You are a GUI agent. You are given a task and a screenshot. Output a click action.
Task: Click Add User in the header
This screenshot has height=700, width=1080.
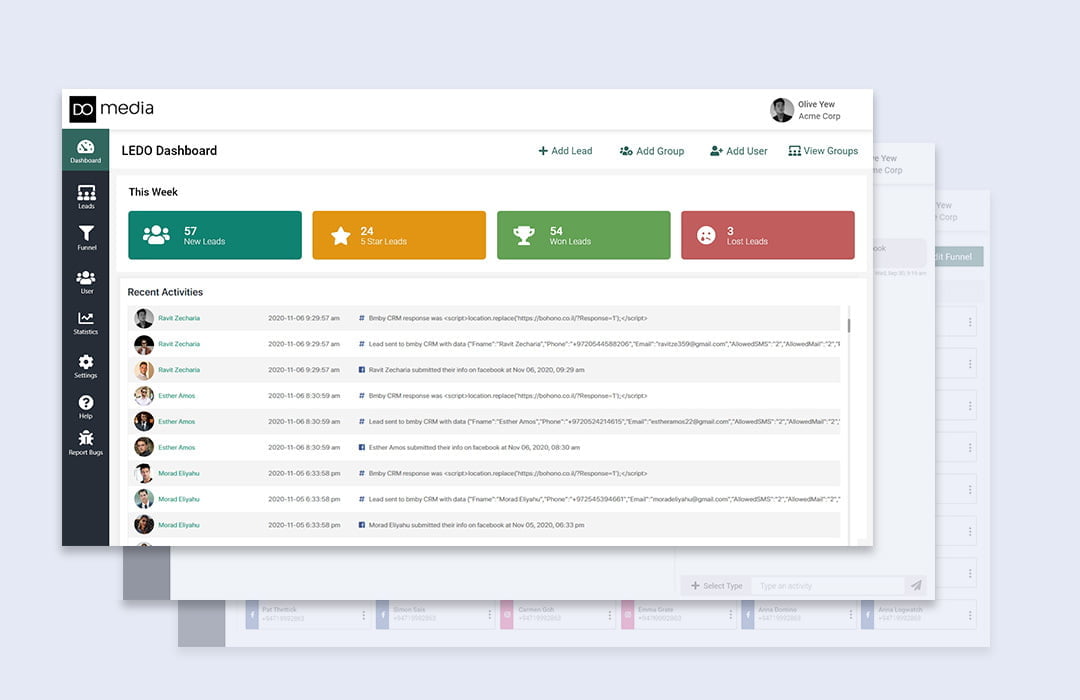click(x=738, y=151)
